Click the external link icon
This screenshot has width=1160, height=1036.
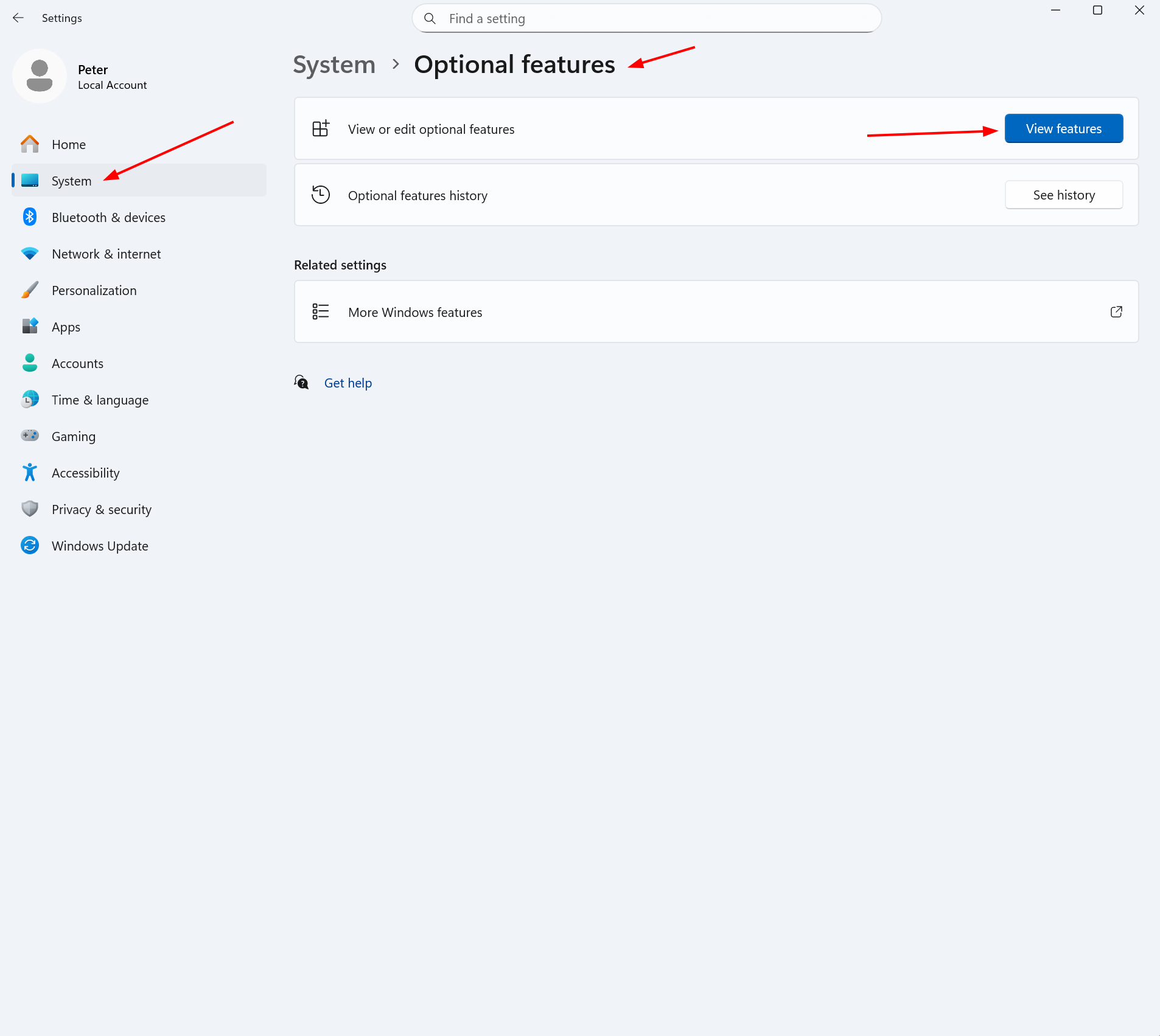click(x=1116, y=311)
